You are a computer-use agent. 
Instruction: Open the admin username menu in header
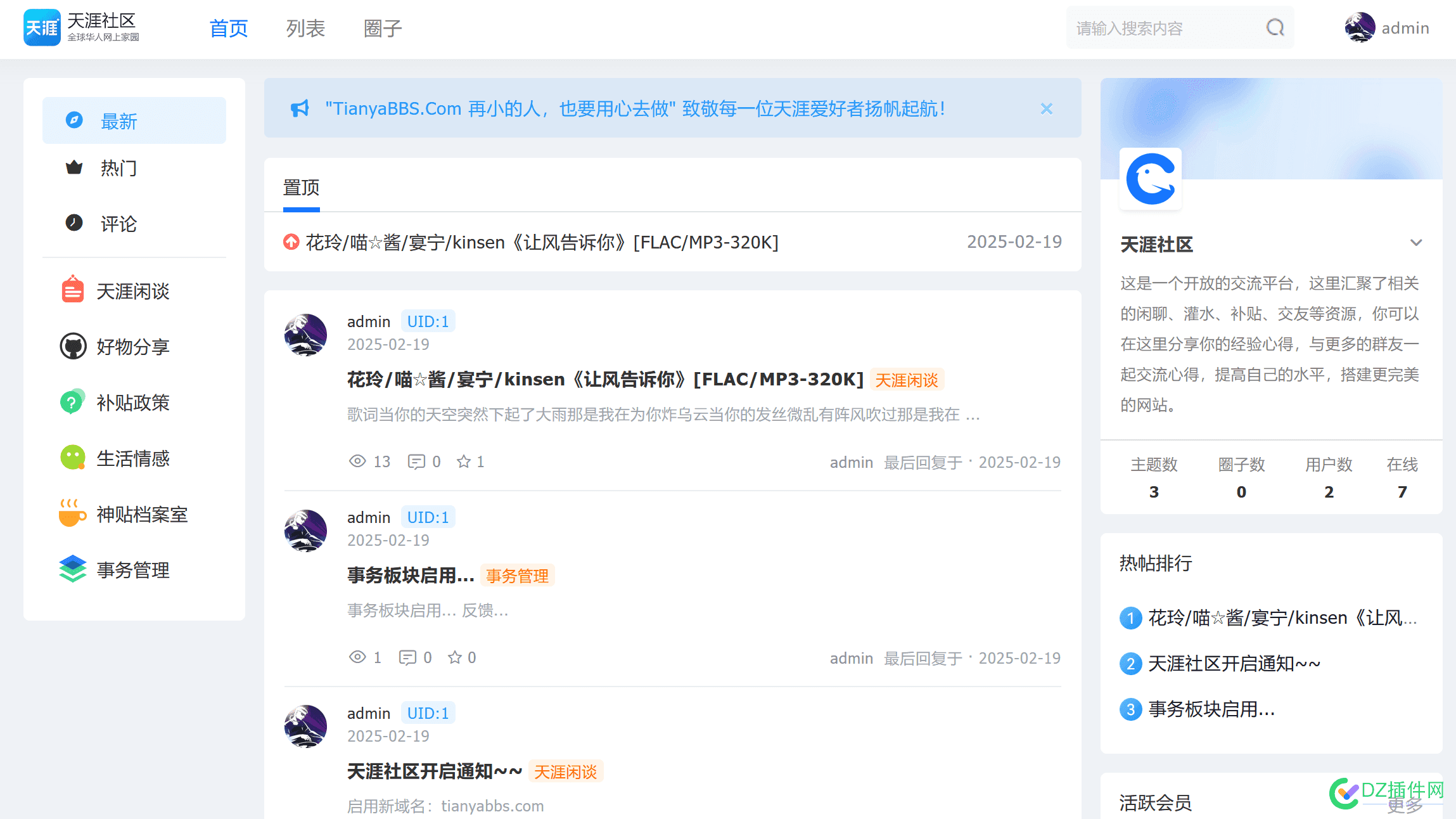(1405, 29)
